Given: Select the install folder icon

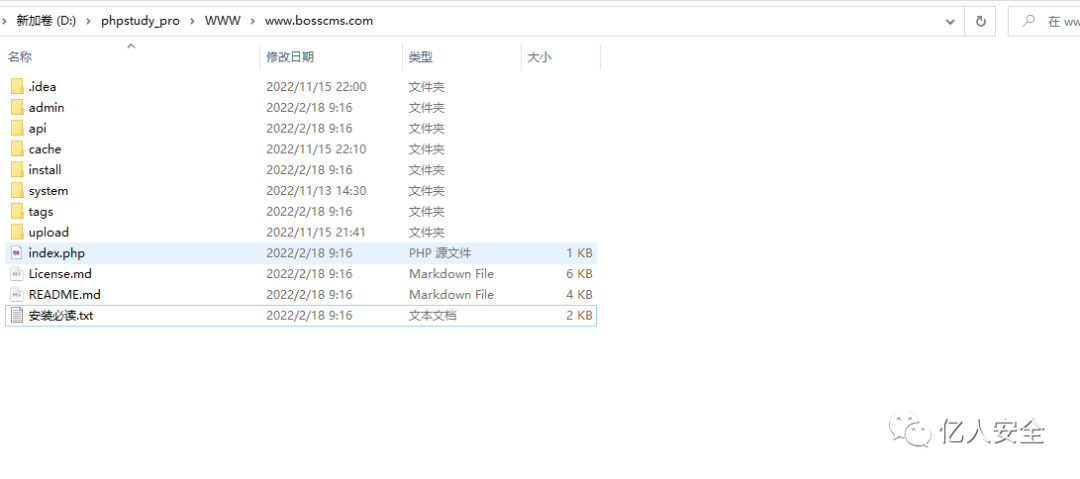Looking at the screenshot, I should pos(17,170).
